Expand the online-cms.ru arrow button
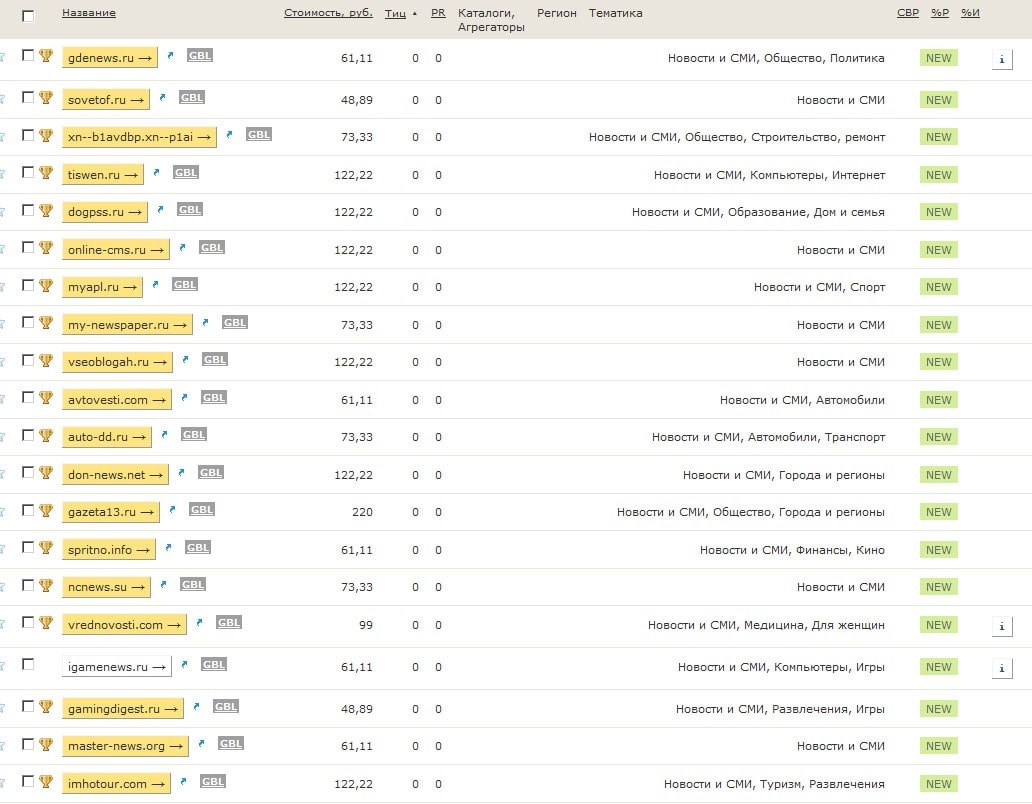Screen dimensions: 1032x804 [x=115, y=250]
